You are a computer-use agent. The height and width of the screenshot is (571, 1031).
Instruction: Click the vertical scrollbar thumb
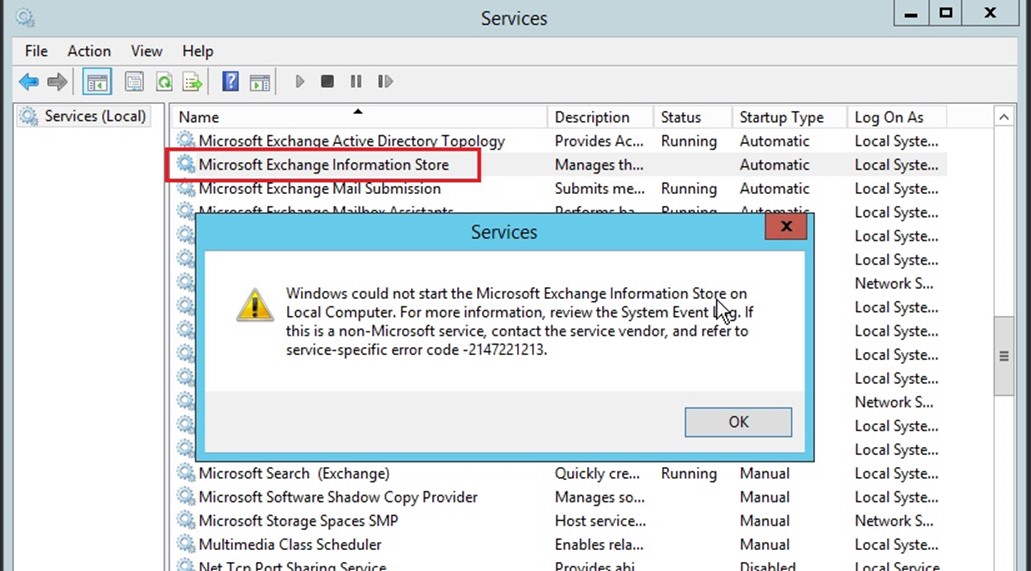[1003, 357]
